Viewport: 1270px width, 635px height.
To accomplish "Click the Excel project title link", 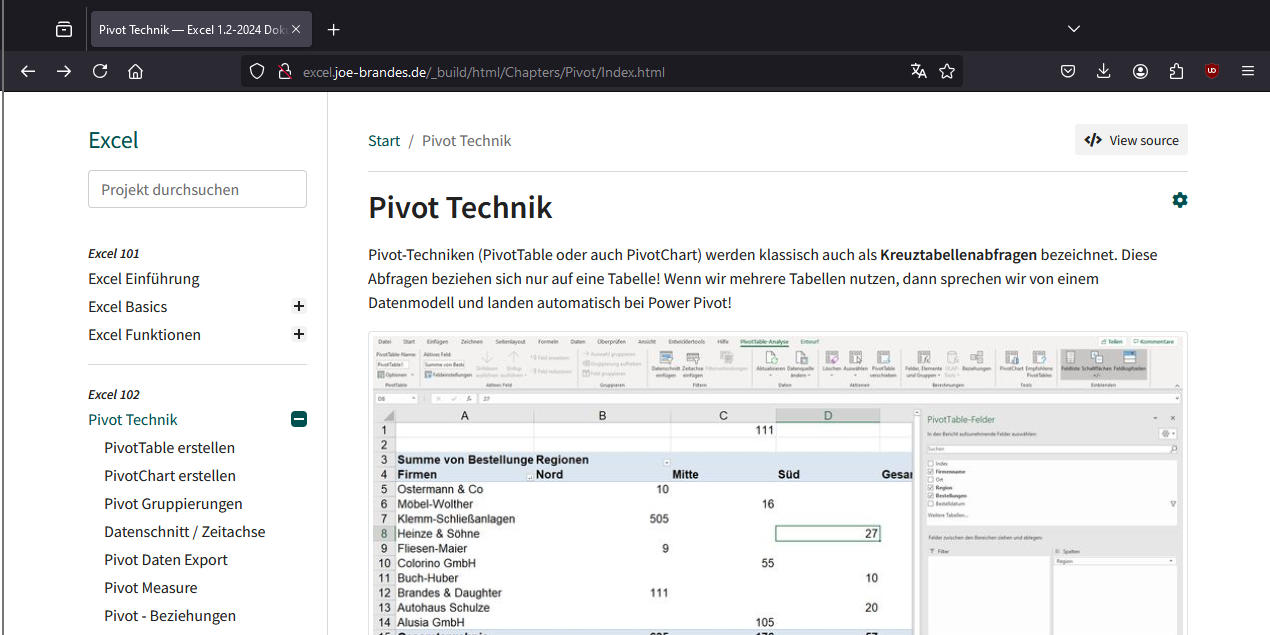I will 113,140.
